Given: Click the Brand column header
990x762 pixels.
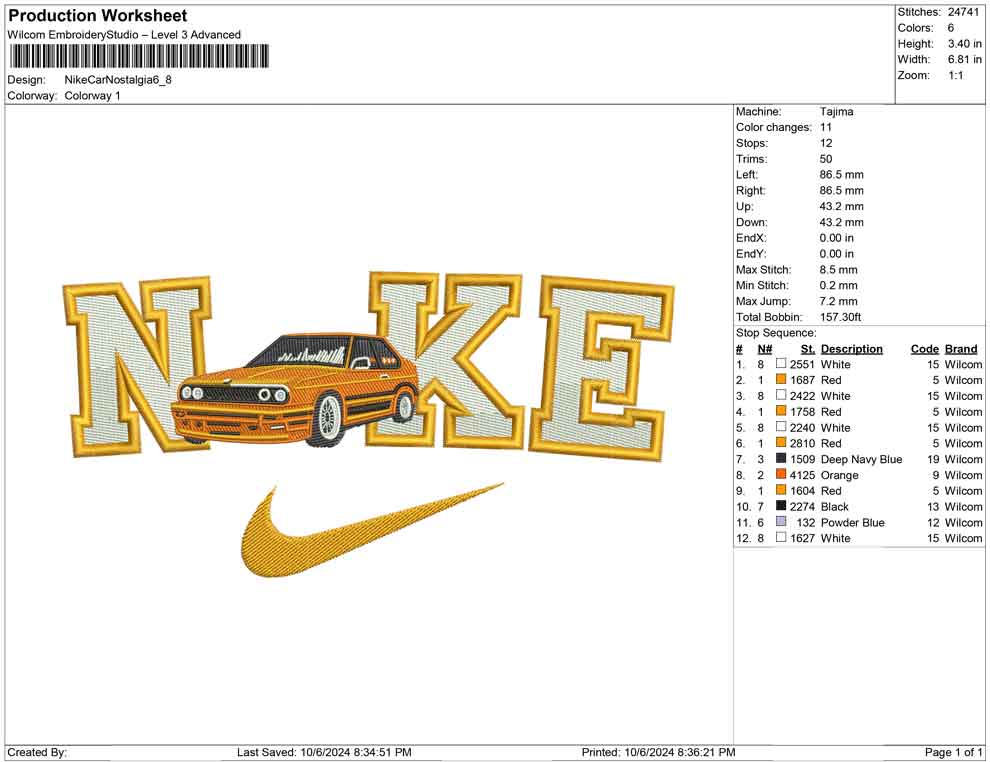Looking at the screenshot, I should click(x=961, y=348).
